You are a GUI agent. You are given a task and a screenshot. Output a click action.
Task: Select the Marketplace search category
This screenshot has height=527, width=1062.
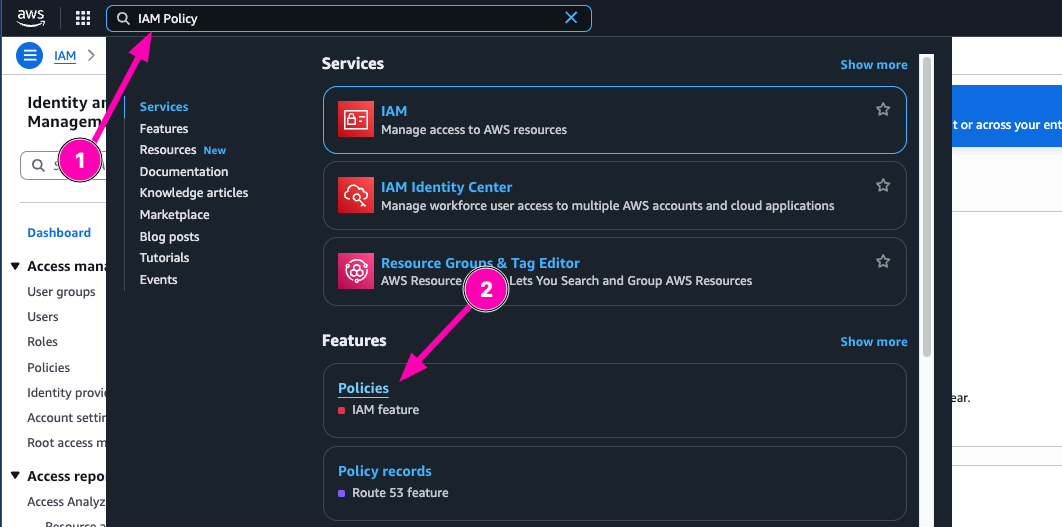pyautogui.click(x=175, y=215)
